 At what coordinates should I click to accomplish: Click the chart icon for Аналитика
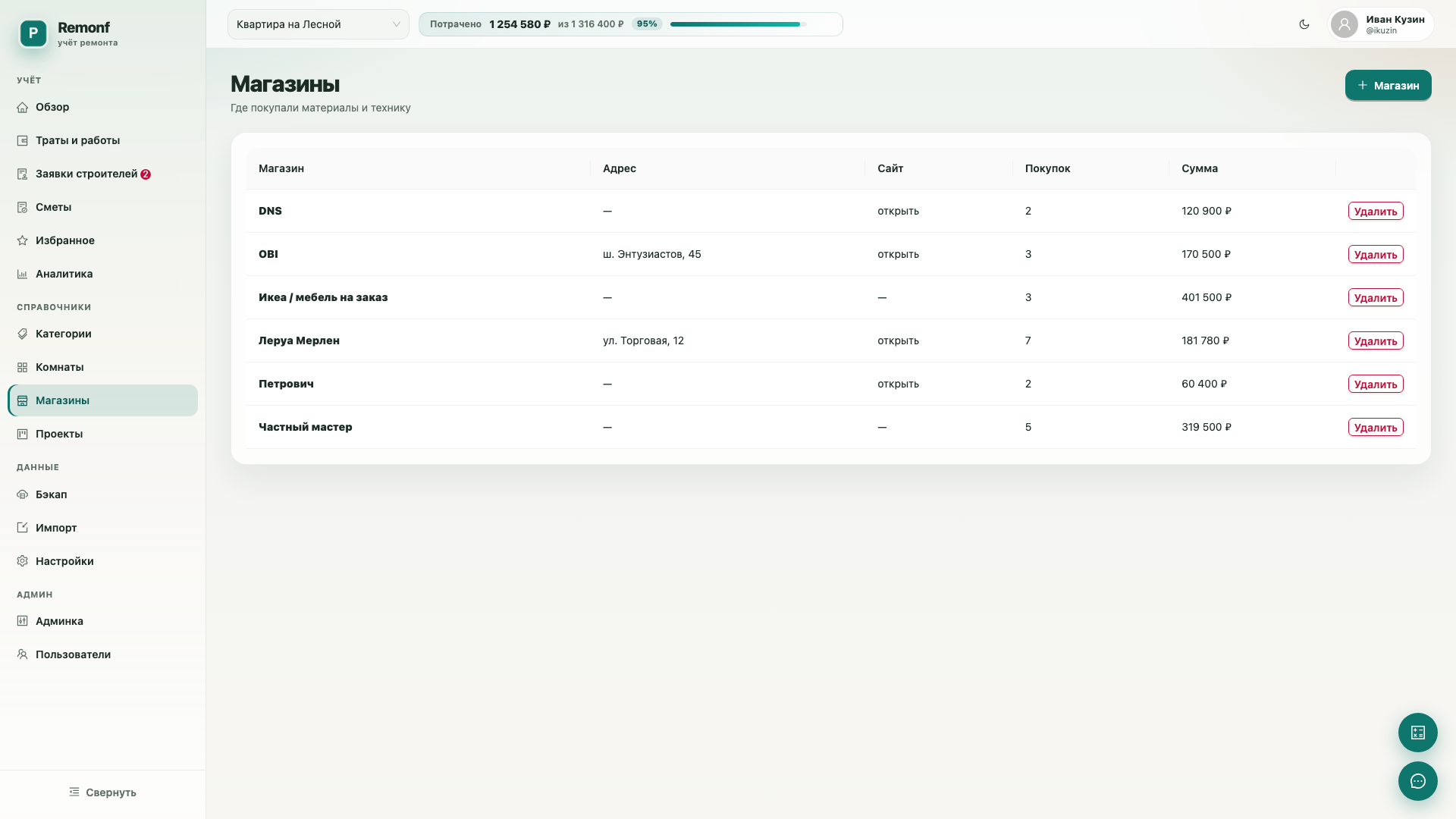coord(23,275)
